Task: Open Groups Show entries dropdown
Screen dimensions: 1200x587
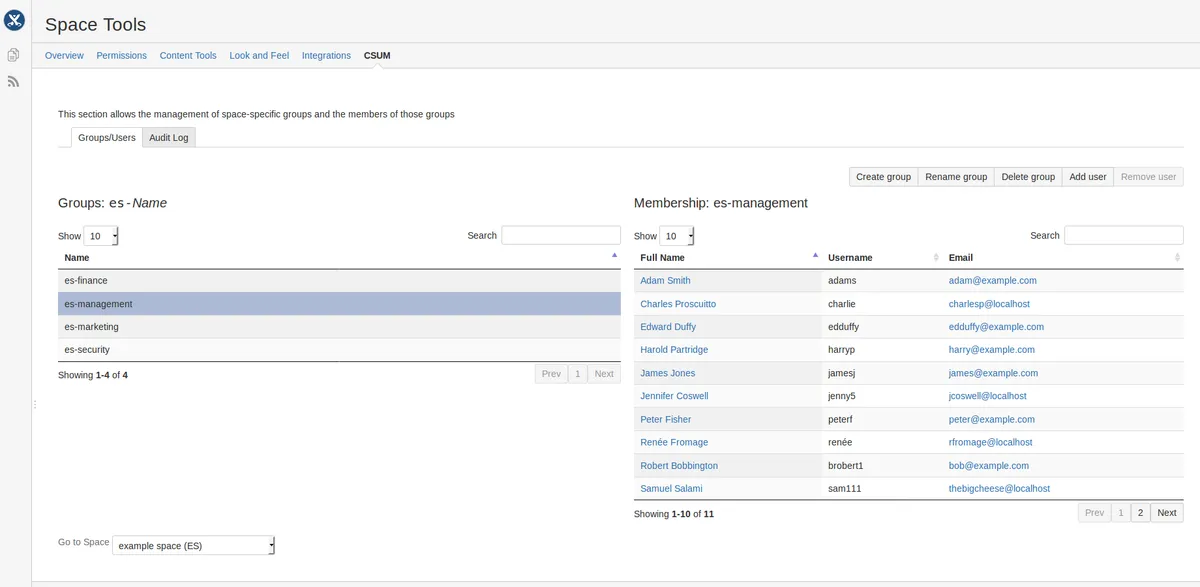Action: [101, 236]
